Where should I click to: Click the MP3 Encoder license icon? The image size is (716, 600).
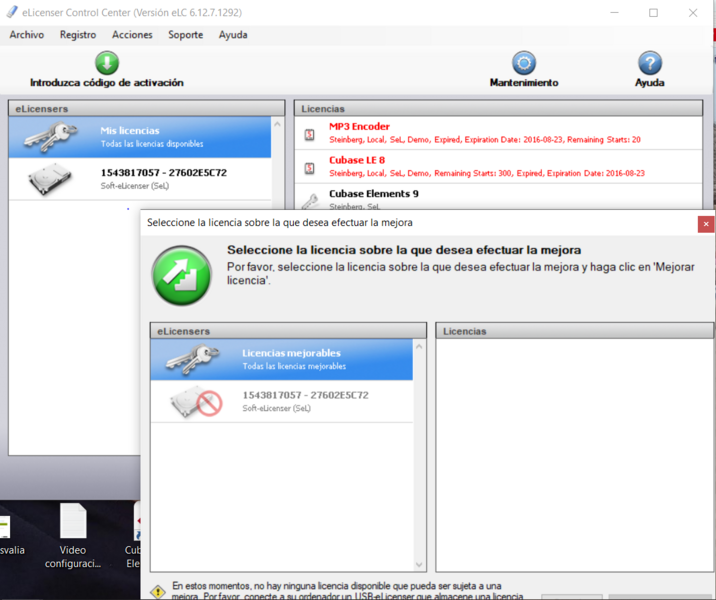pyautogui.click(x=310, y=134)
